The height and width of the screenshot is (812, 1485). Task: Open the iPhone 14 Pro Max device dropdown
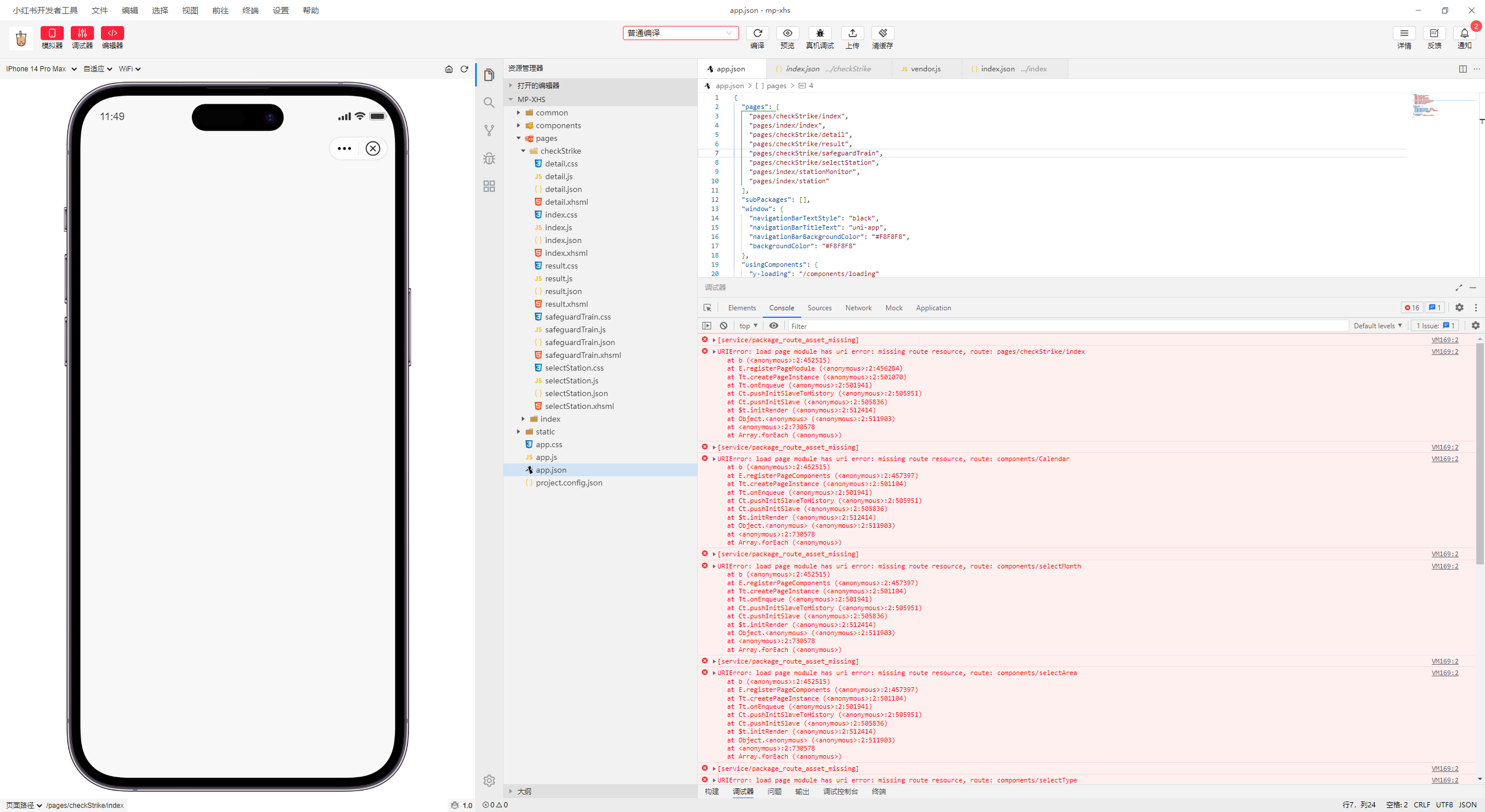click(41, 69)
